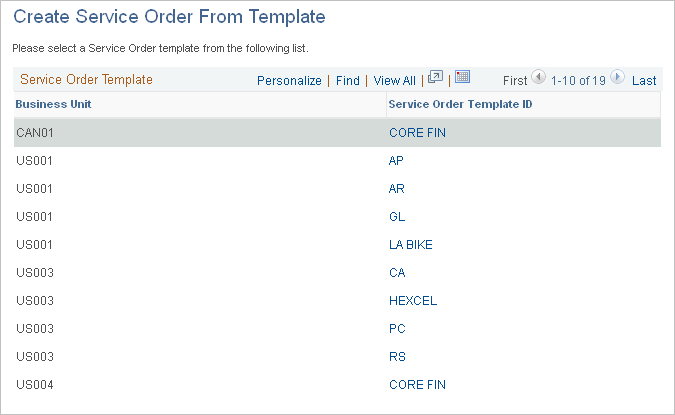This screenshot has height=415, width=675.
Task: Click the Find link
Action: click(x=348, y=81)
